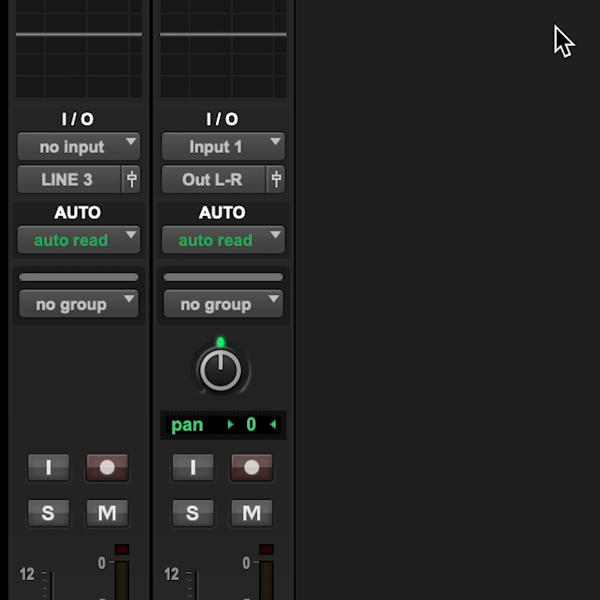The width and height of the screenshot is (600, 600).
Task: Solo the Input 1 track
Action: [193, 513]
